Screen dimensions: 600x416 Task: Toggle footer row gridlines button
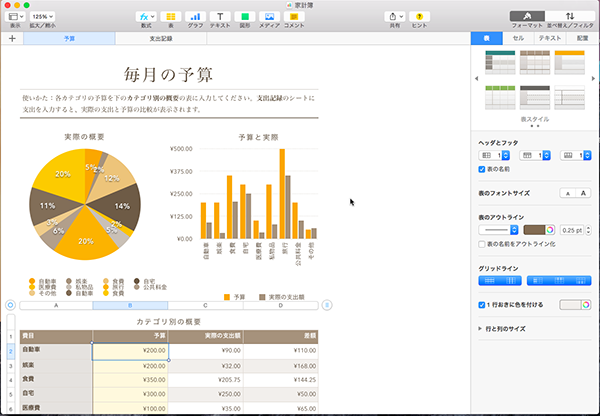coord(580,281)
